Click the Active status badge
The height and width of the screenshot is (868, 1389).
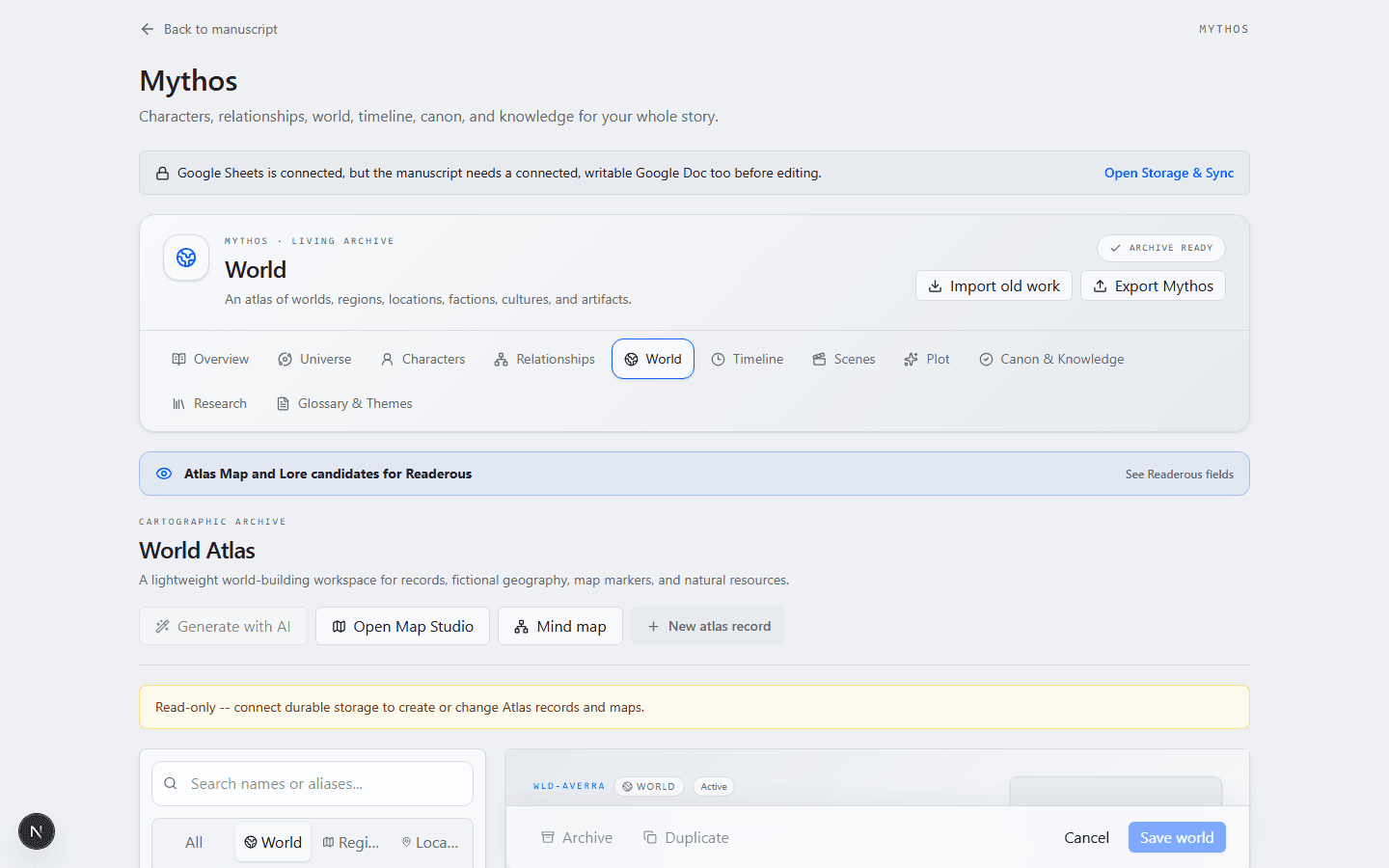[714, 786]
